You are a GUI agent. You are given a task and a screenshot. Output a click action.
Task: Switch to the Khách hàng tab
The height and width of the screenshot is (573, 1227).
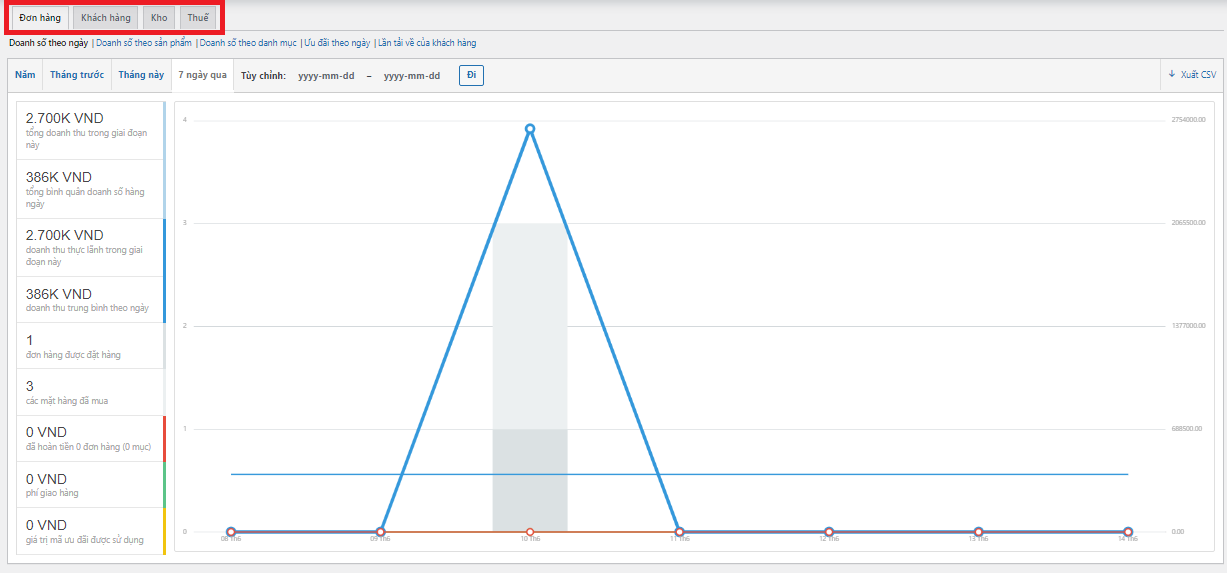(x=105, y=18)
